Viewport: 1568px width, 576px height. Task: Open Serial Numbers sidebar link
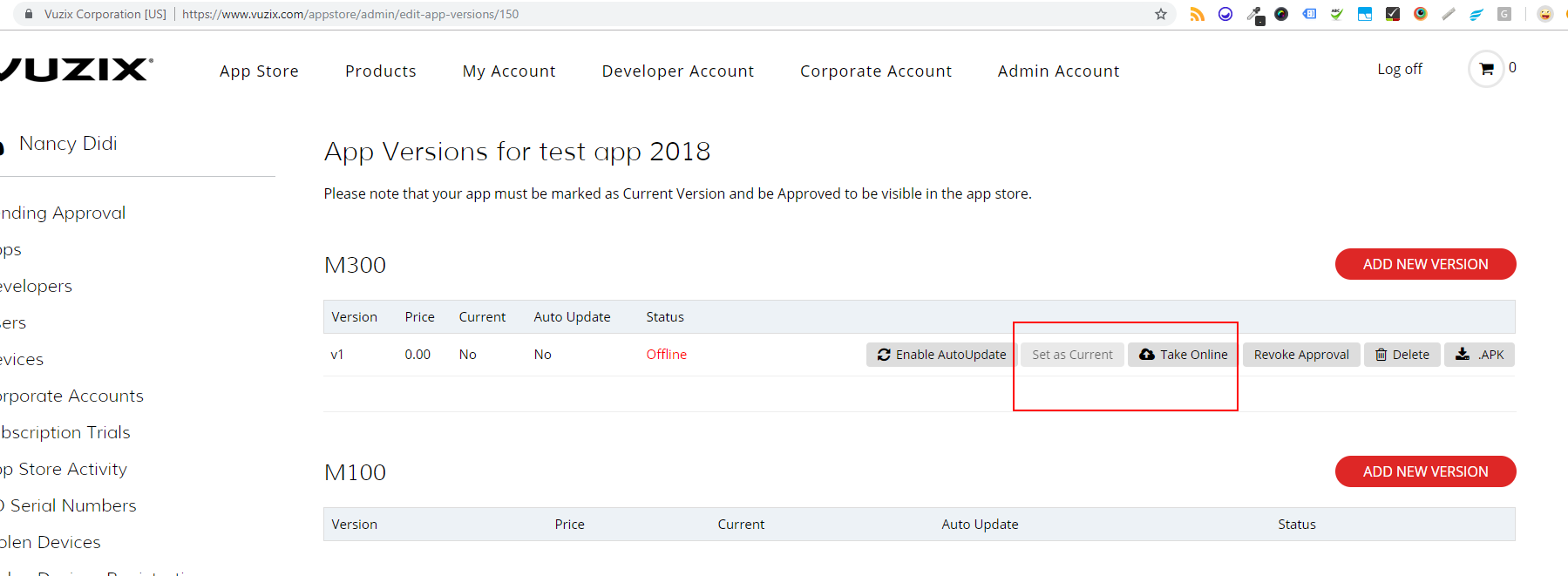pyautogui.click(x=69, y=506)
